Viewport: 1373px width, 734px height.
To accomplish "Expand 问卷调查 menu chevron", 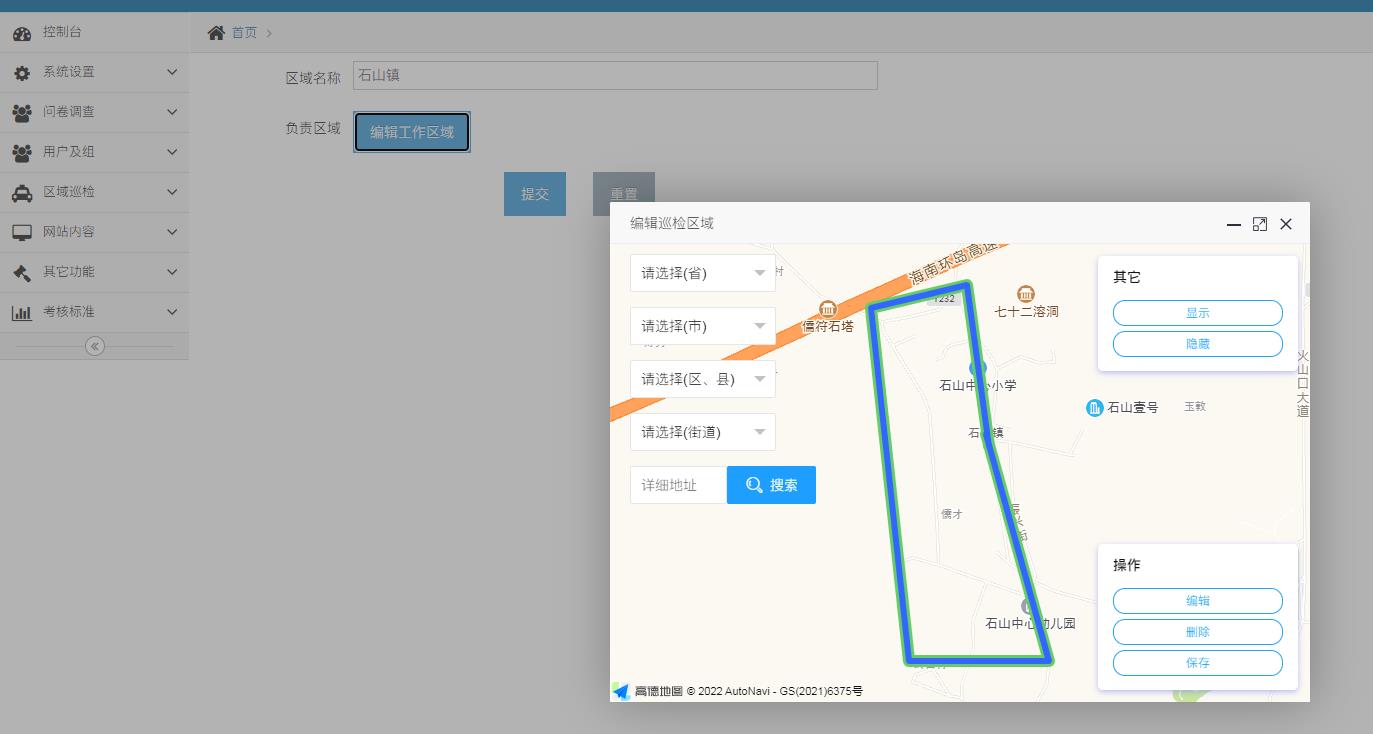I will tap(172, 112).
